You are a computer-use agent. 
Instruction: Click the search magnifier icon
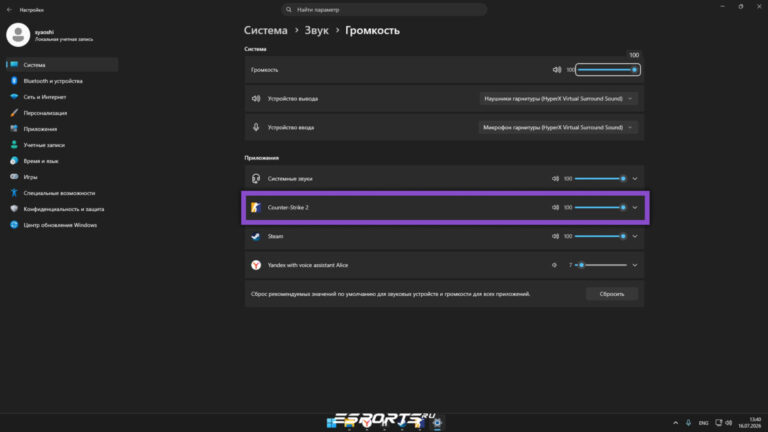click(288, 9)
